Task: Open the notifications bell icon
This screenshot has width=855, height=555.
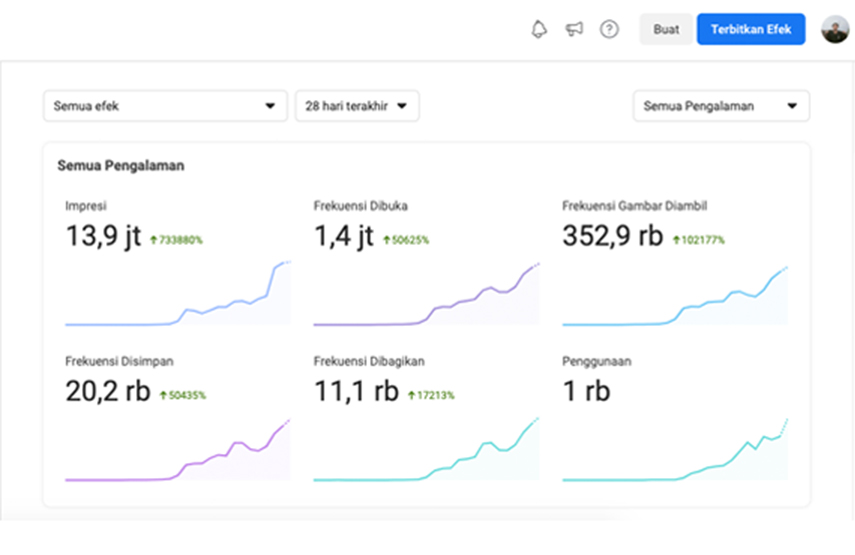Action: coord(539,29)
